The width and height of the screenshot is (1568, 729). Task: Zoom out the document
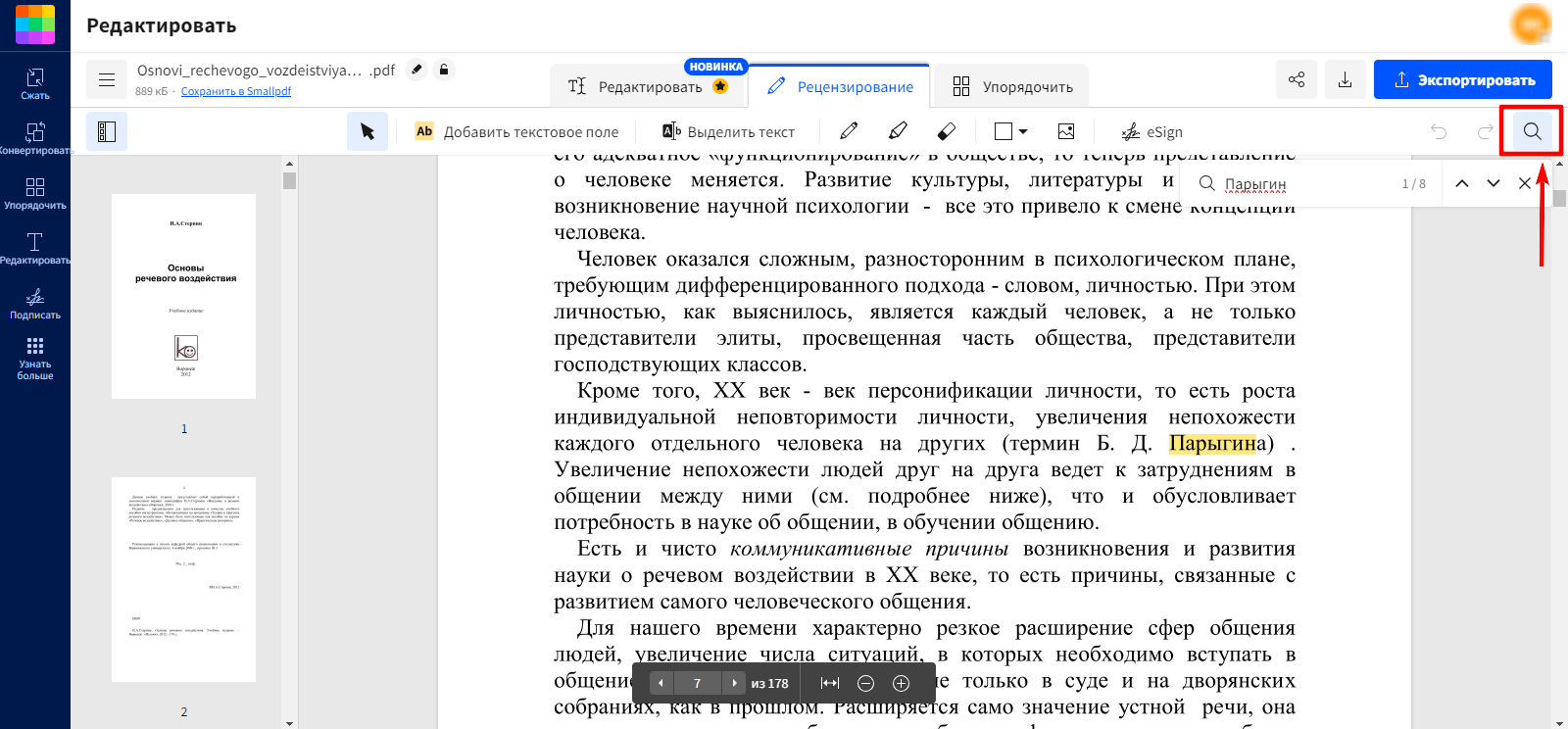[865, 683]
